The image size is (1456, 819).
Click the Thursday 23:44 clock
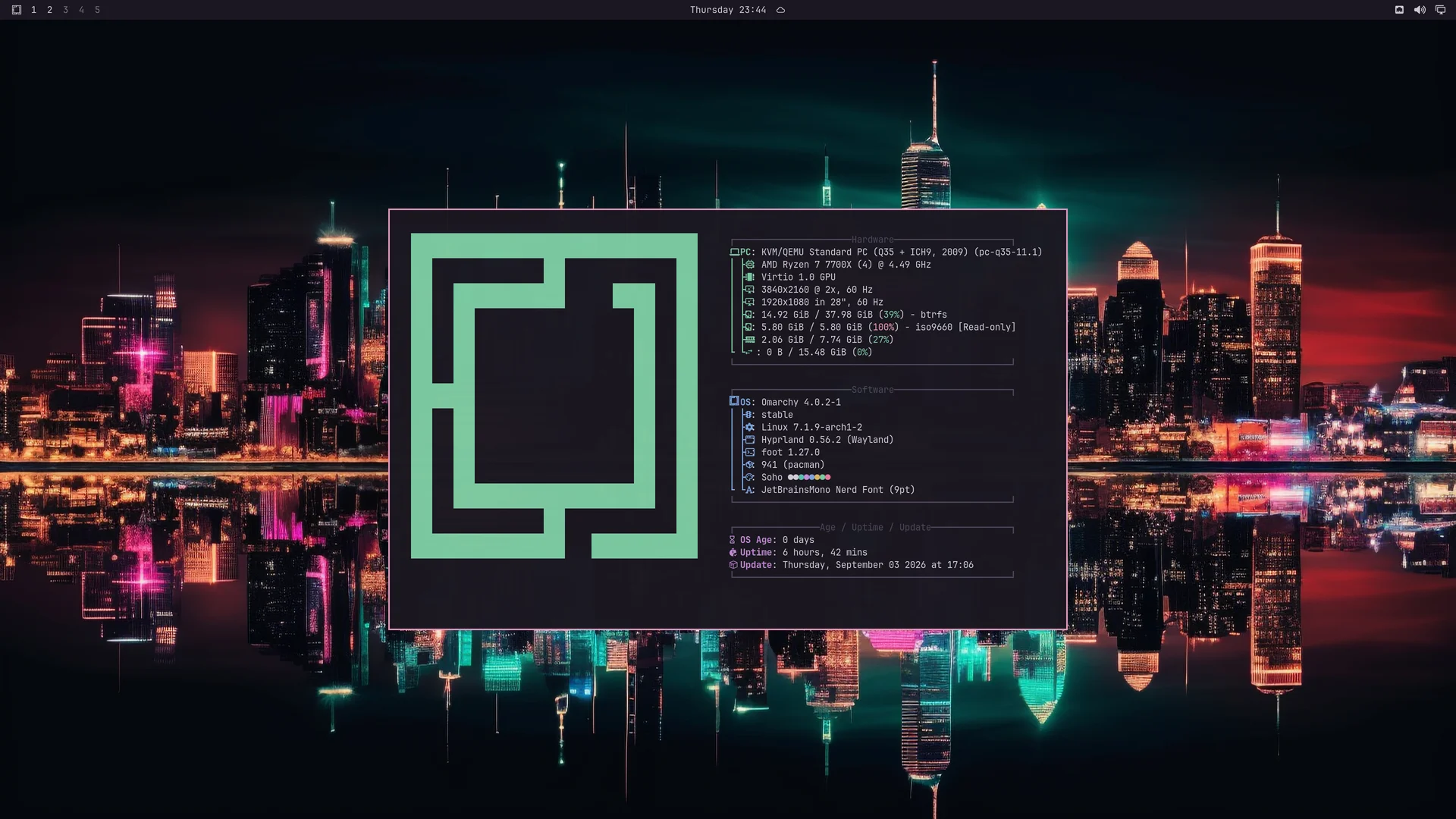pyautogui.click(x=727, y=10)
